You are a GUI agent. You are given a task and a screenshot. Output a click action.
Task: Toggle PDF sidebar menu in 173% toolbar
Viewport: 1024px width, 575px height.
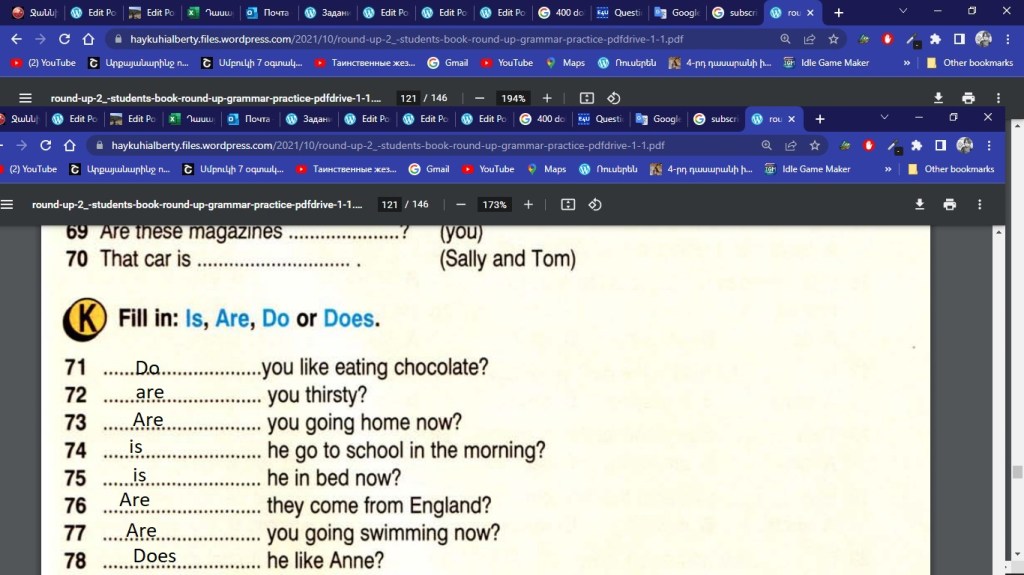point(9,204)
